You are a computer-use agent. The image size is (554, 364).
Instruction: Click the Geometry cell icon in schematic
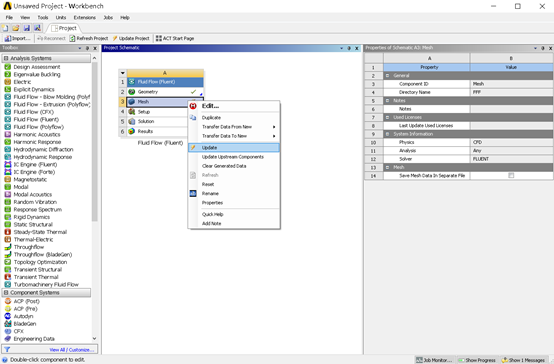click(x=132, y=92)
